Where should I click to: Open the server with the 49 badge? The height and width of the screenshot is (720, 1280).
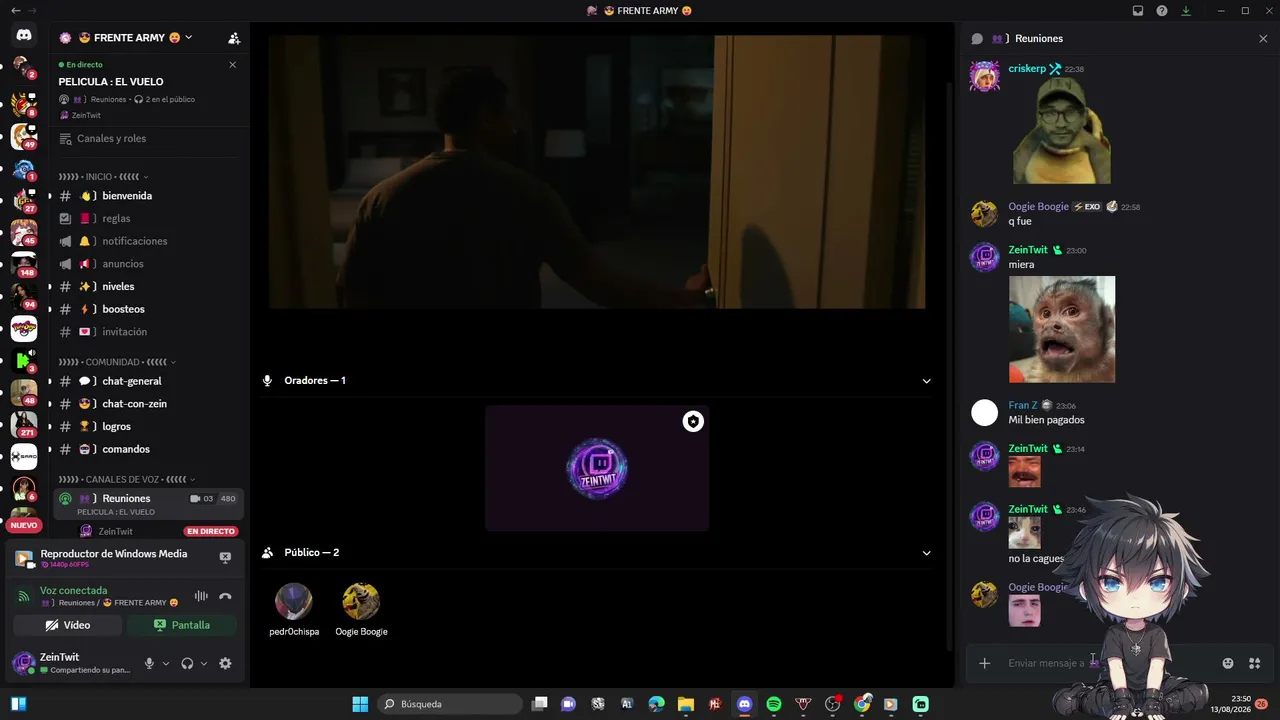(24, 136)
